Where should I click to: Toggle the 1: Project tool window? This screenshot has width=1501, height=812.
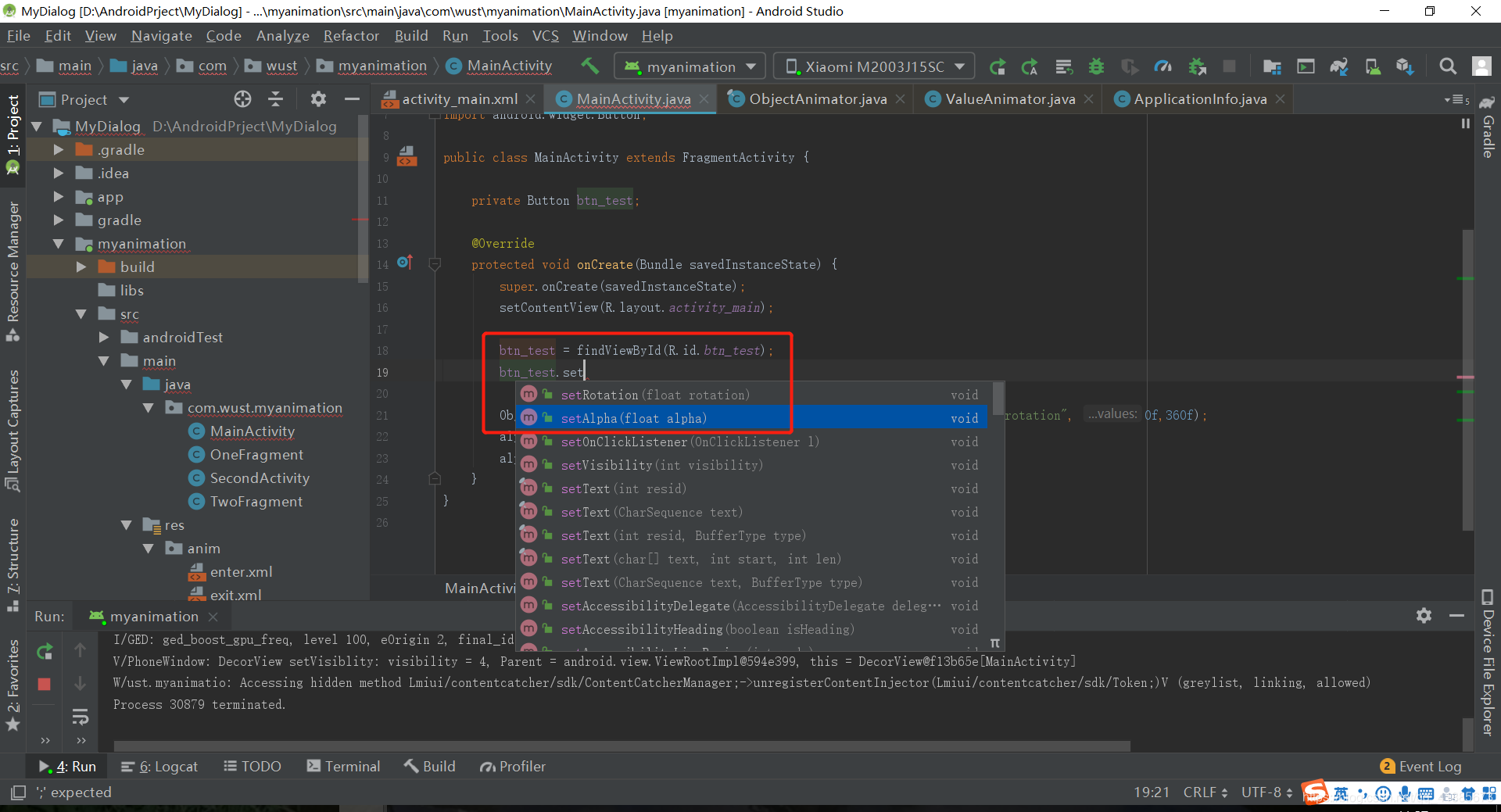point(13,134)
